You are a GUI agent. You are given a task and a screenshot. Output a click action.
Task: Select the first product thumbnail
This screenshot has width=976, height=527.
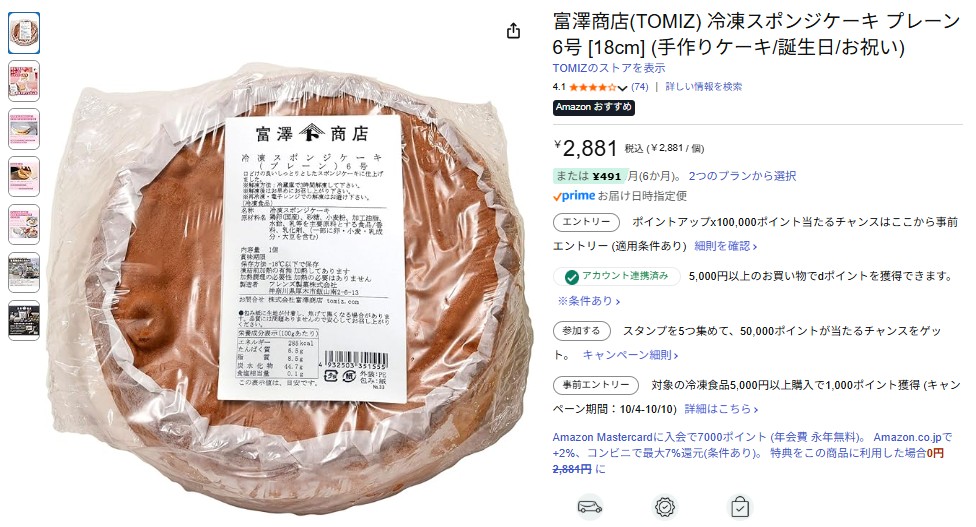click(24, 33)
